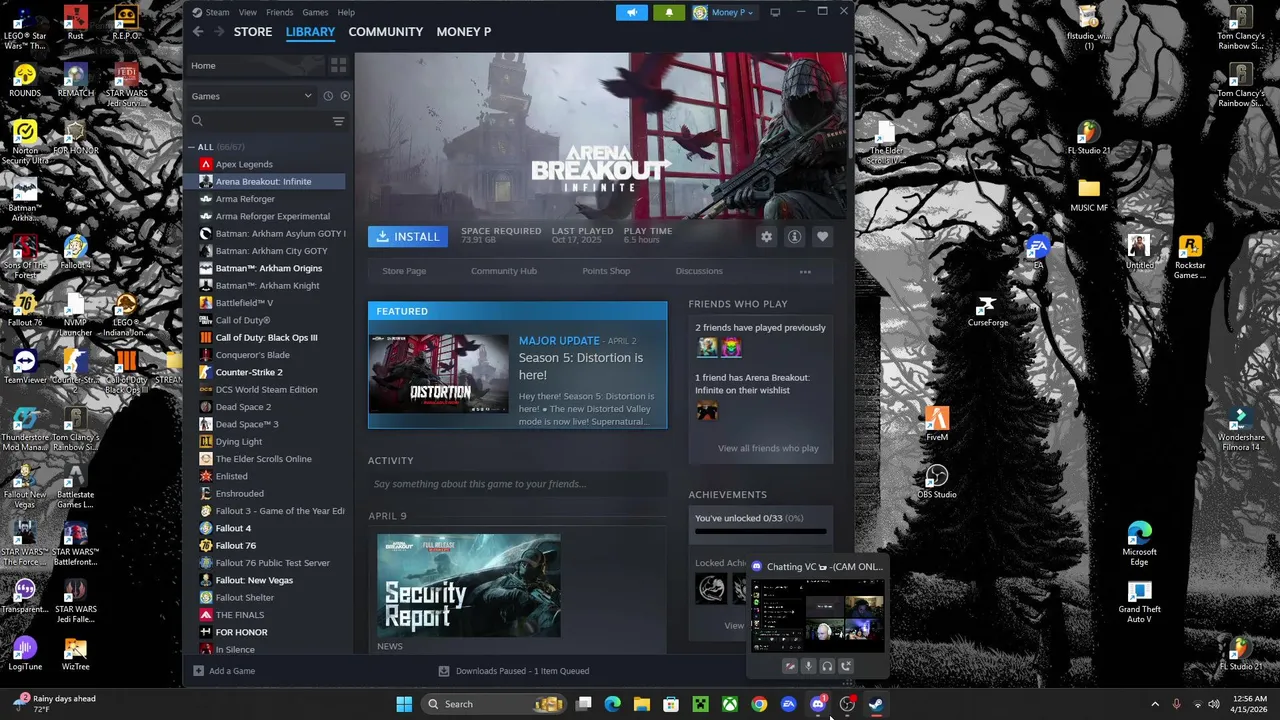Open Discord preview window thumbnail
This screenshot has height=720, width=1280.
(x=818, y=616)
